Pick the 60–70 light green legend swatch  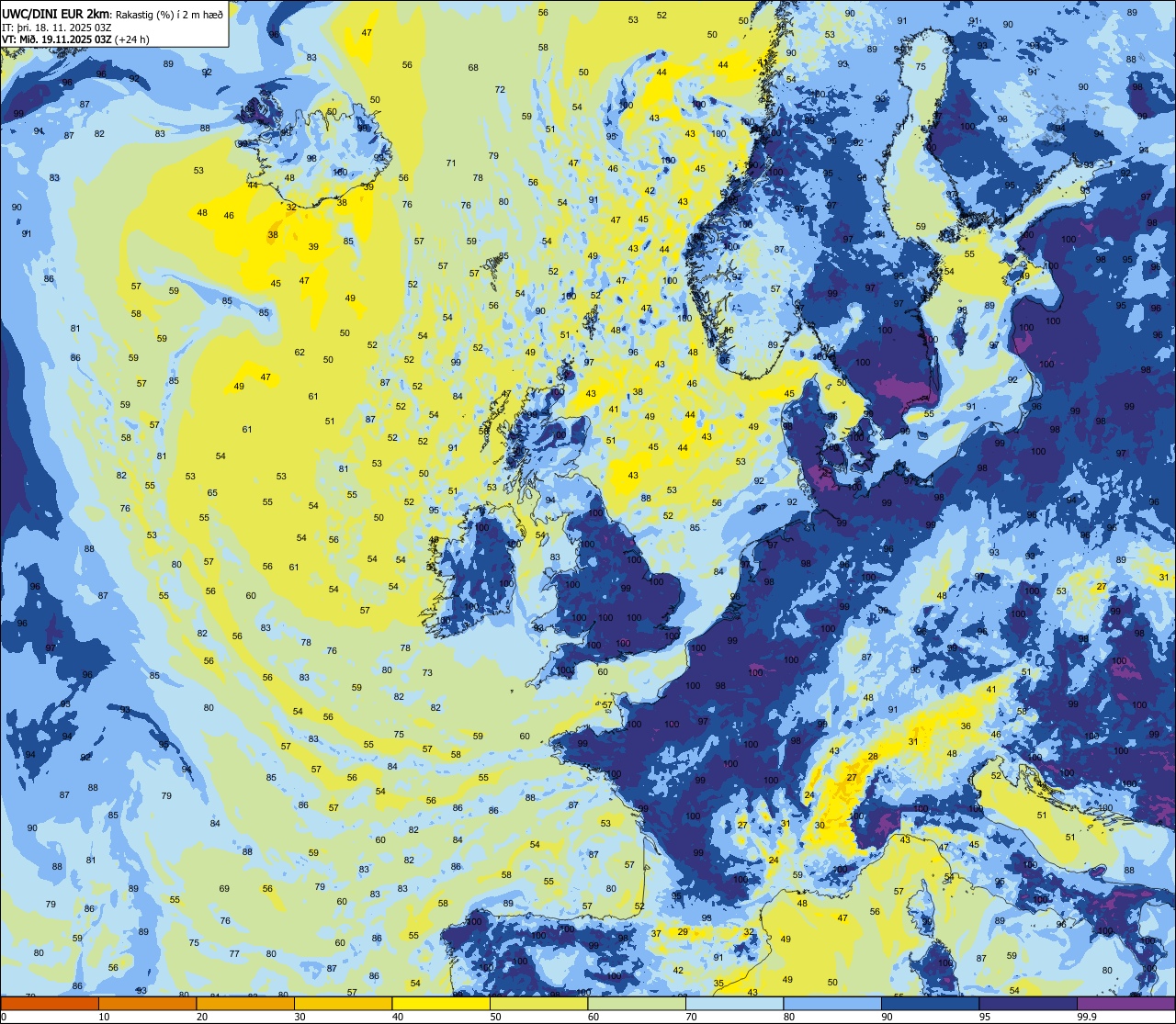(637, 1004)
